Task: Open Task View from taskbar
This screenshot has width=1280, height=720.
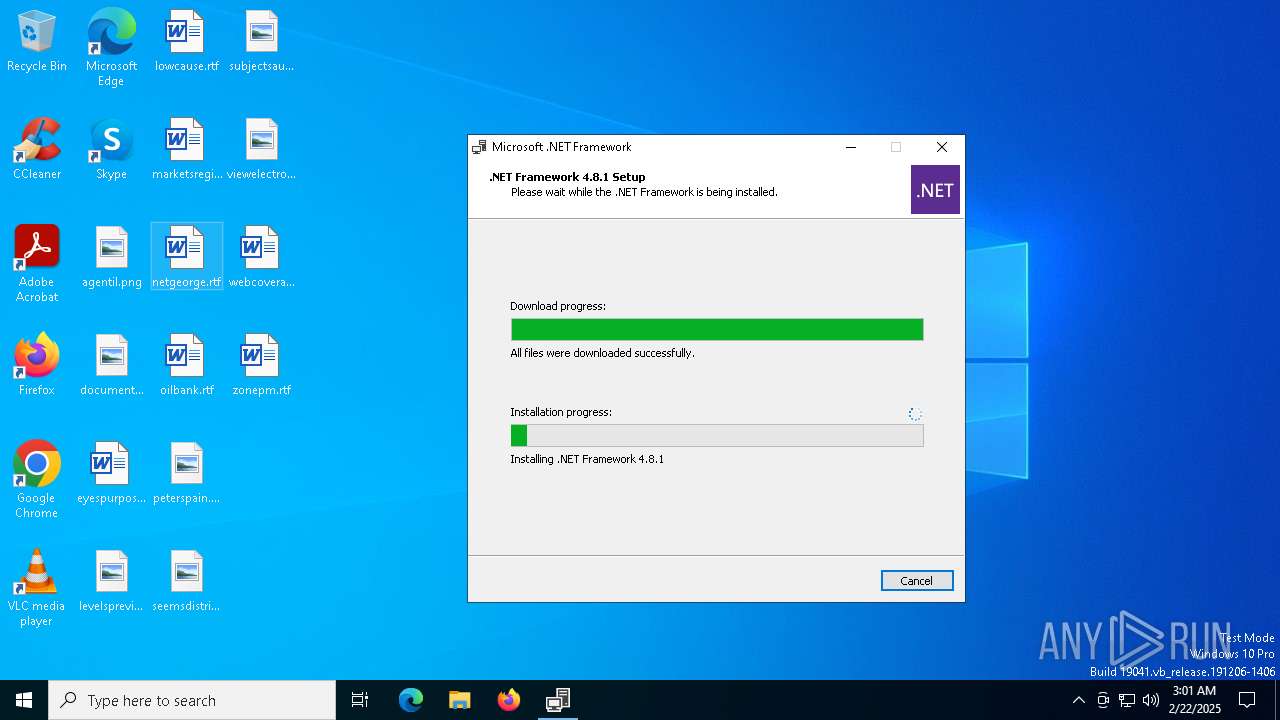Action: point(360,700)
